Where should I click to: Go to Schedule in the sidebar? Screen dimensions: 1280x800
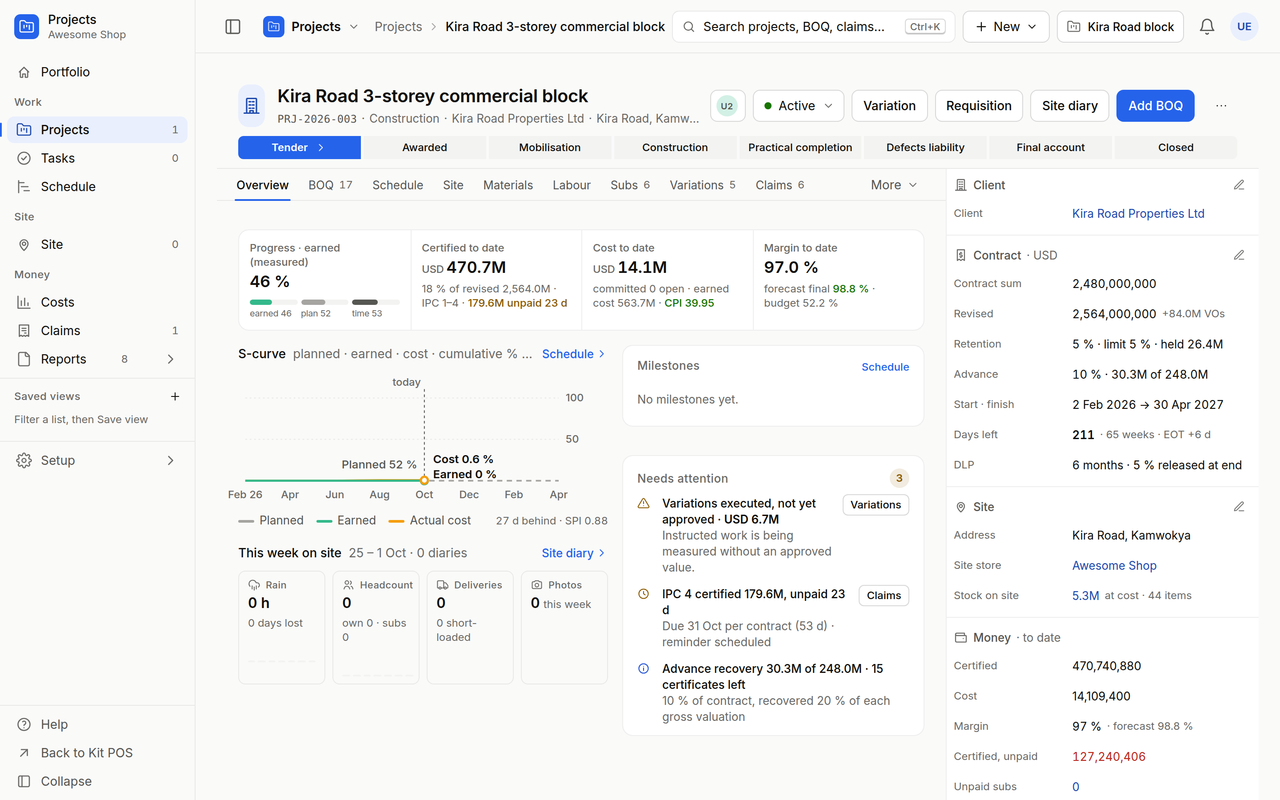click(x=97, y=187)
